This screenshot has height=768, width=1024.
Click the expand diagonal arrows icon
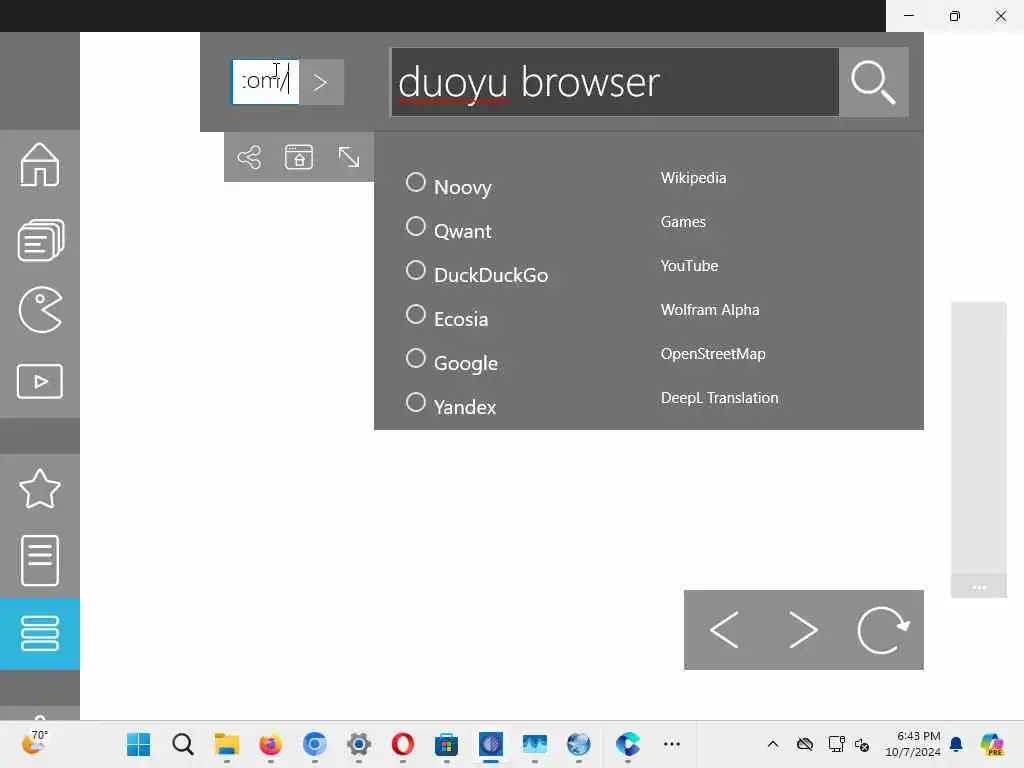pyautogui.click(x=349, y=157)
